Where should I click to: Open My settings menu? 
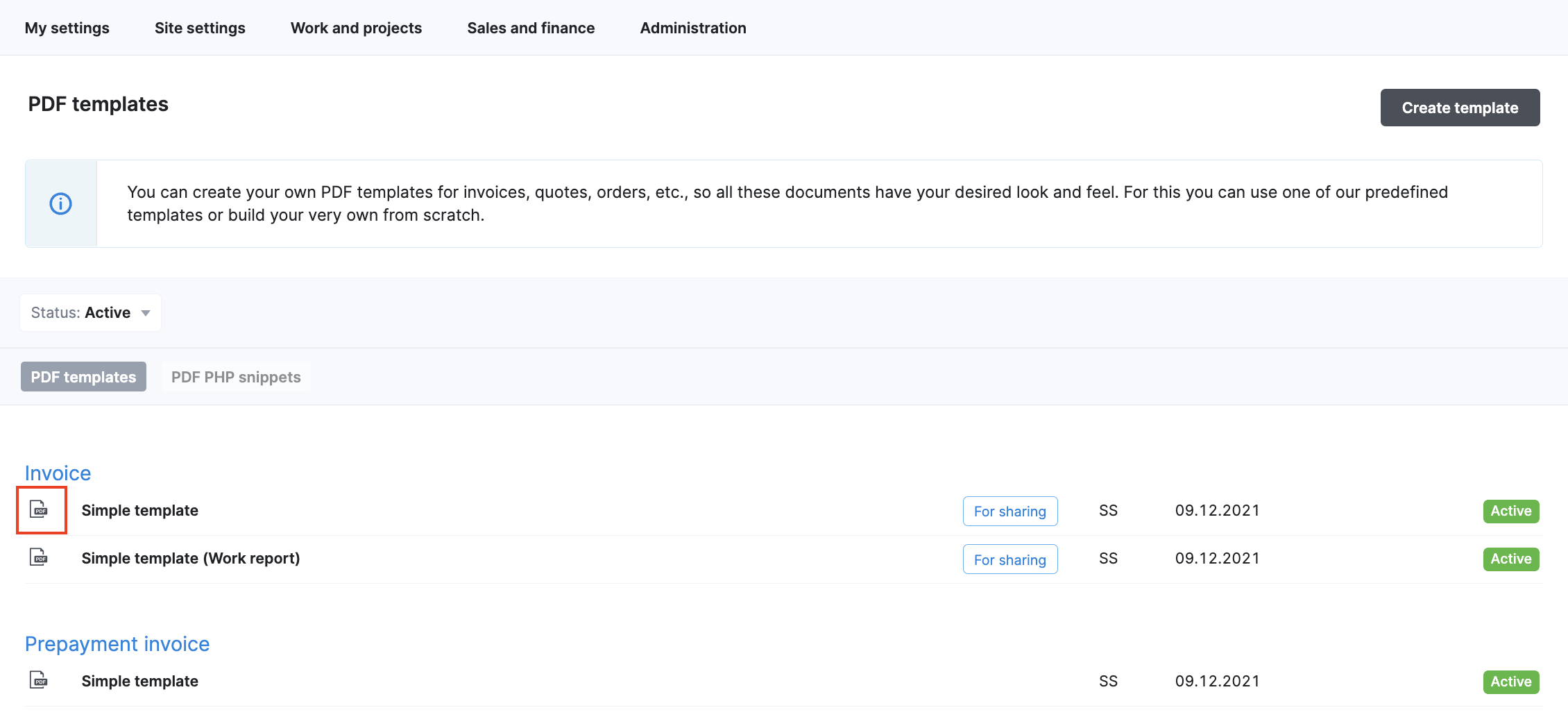tap(67, 28)
